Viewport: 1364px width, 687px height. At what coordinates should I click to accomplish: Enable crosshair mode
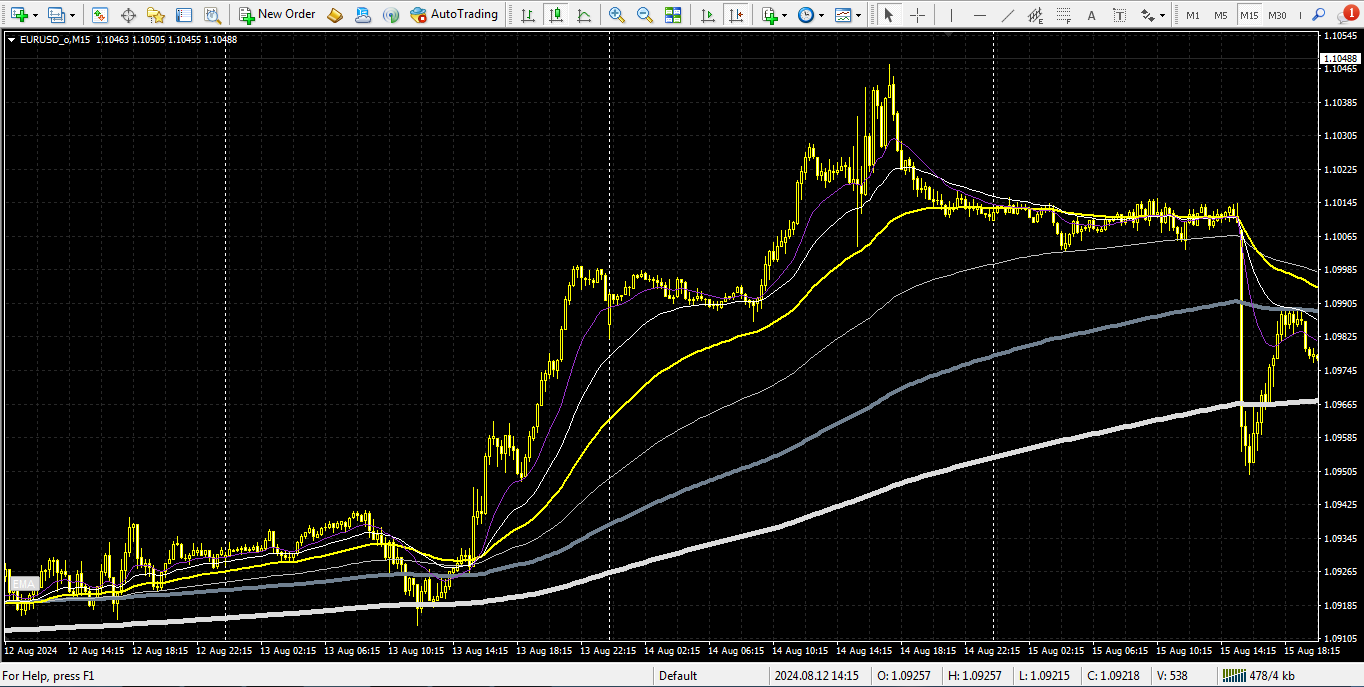point(916,15)
